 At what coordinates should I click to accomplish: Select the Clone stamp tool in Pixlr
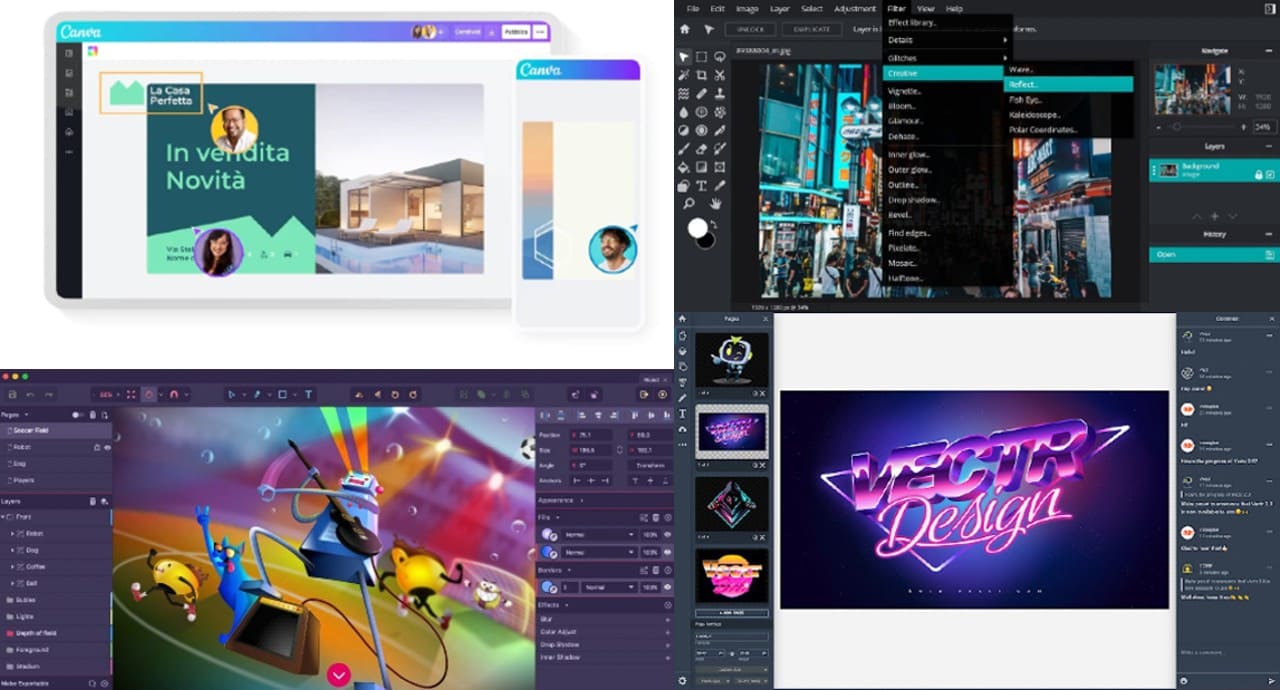point(719,93)
